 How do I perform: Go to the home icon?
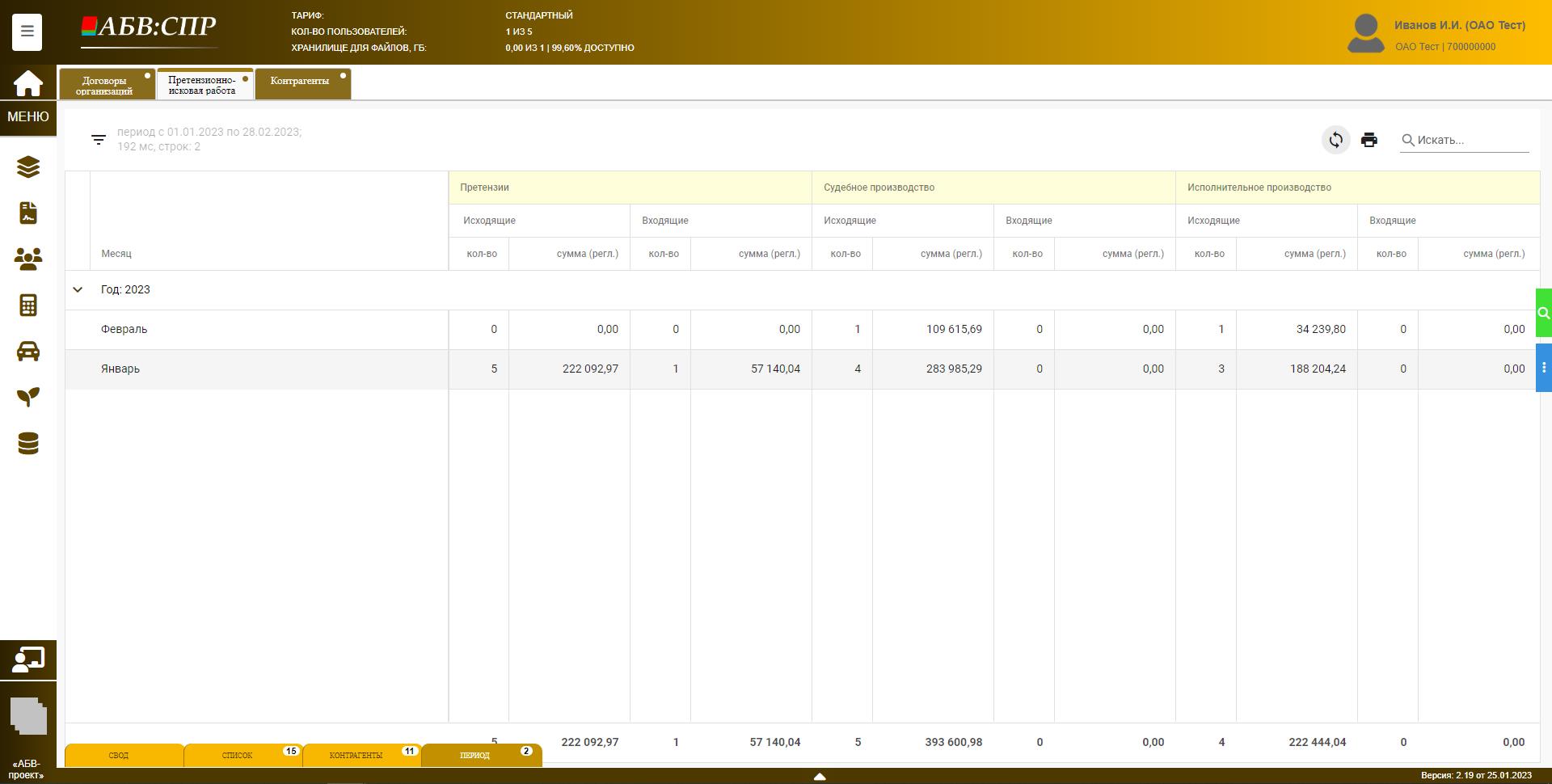[x=27, y=83]
